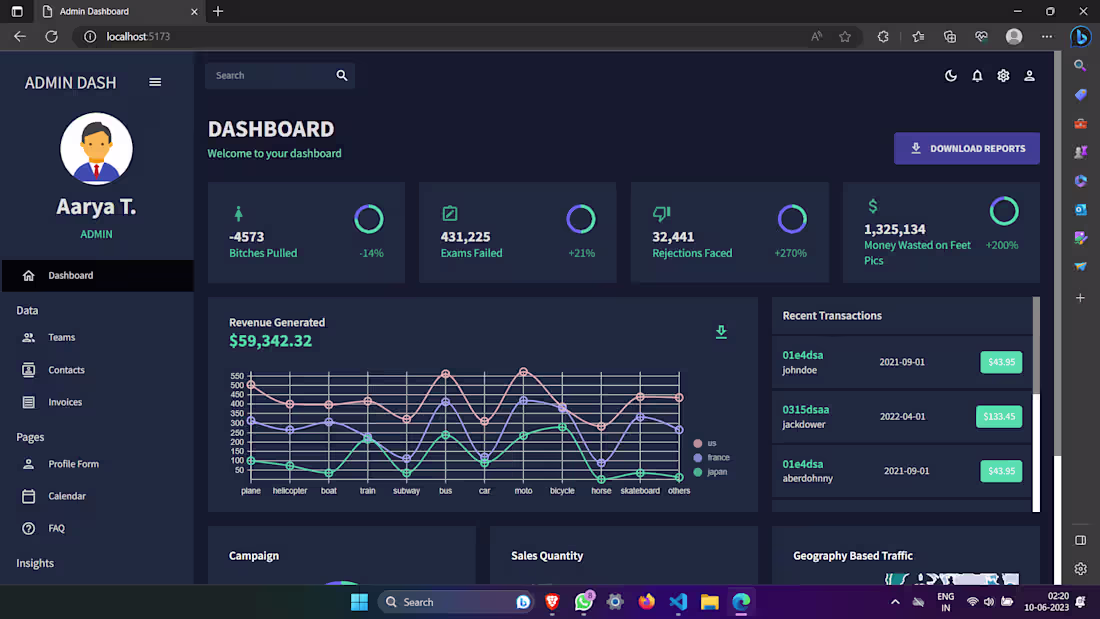Screen dimensions: 1100x619
Task: Click the search magnifier icon
Action: coord(341,75)
